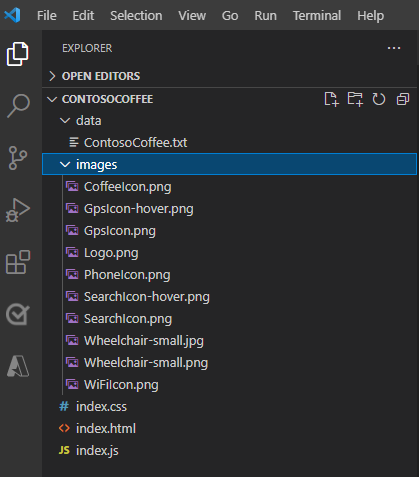
Task: Open the Terminal menu
Action: tap(317, 15)
